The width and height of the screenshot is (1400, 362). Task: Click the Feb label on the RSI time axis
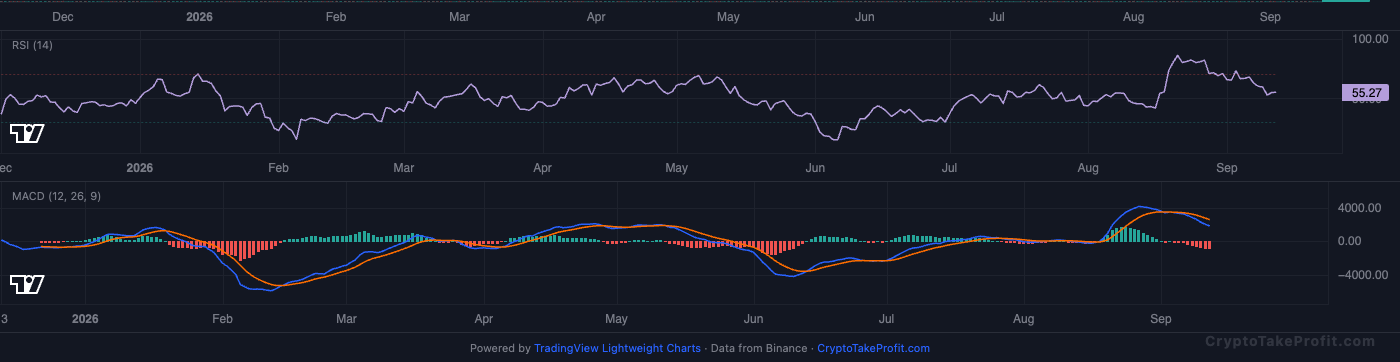coord(278,168)
